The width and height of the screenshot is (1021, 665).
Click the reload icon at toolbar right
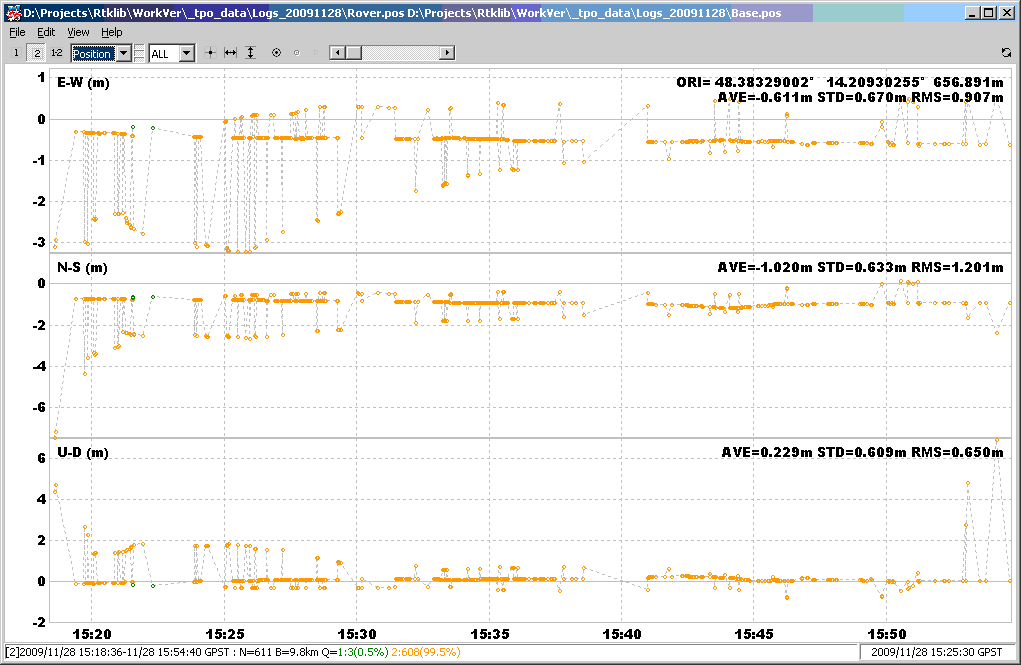[1005, 53]
